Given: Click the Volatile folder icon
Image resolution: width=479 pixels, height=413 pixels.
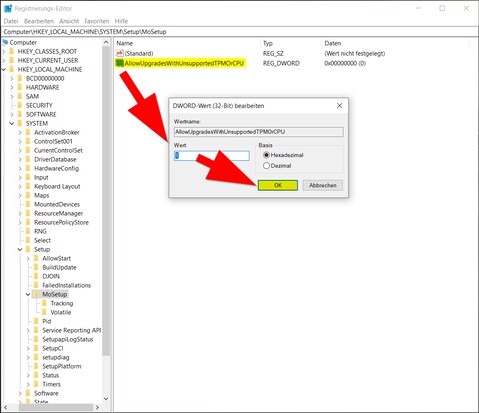Looking at the screenshot, I should tap(44, 312).
